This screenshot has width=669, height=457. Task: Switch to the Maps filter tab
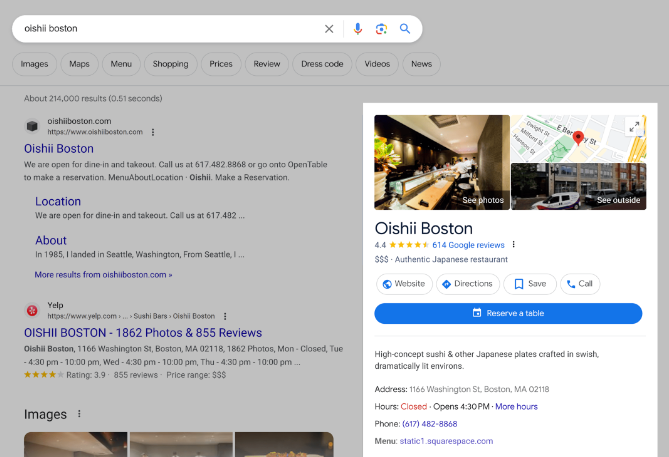[79, 64]
